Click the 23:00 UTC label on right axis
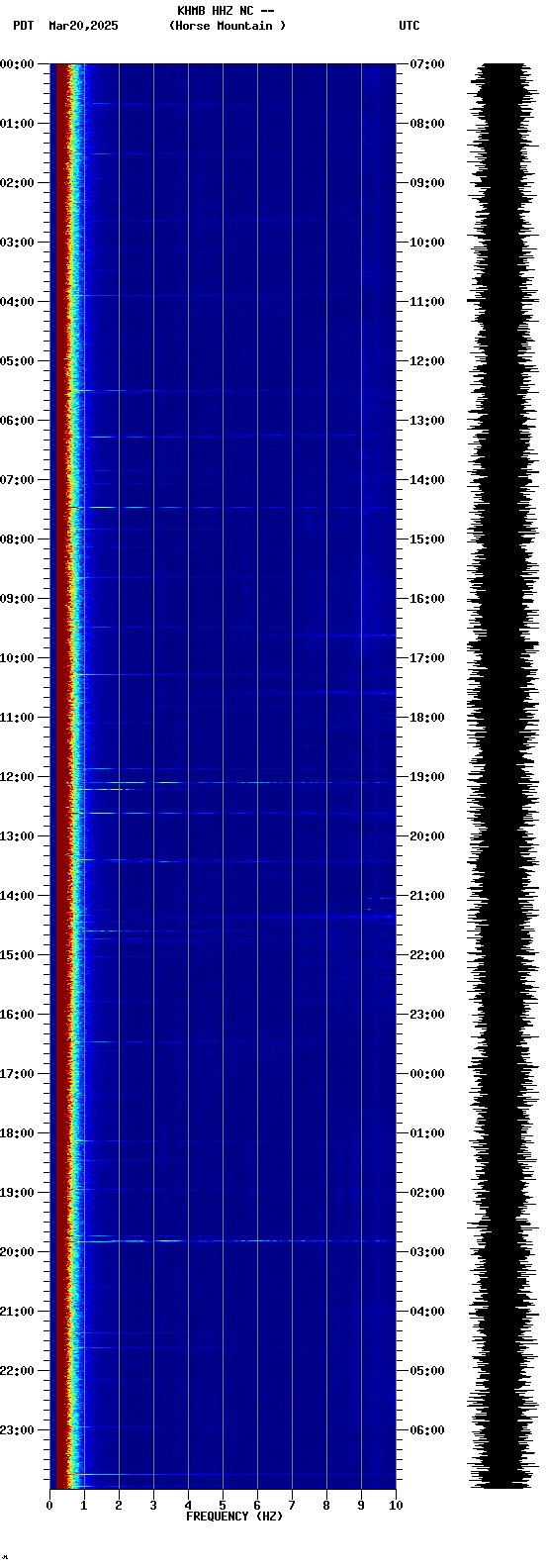Screen dimensions: 546x1568 click(x=426, y=1015)
